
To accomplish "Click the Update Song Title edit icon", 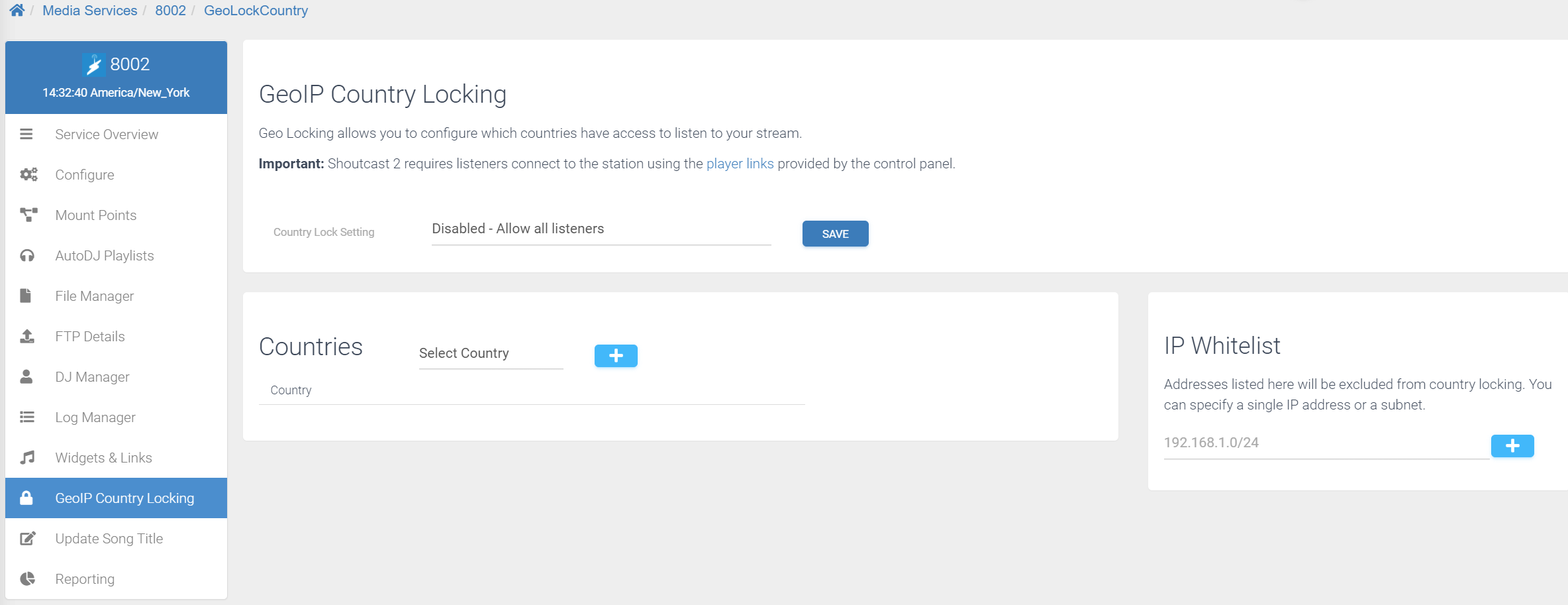I will (x=27, y=538).
